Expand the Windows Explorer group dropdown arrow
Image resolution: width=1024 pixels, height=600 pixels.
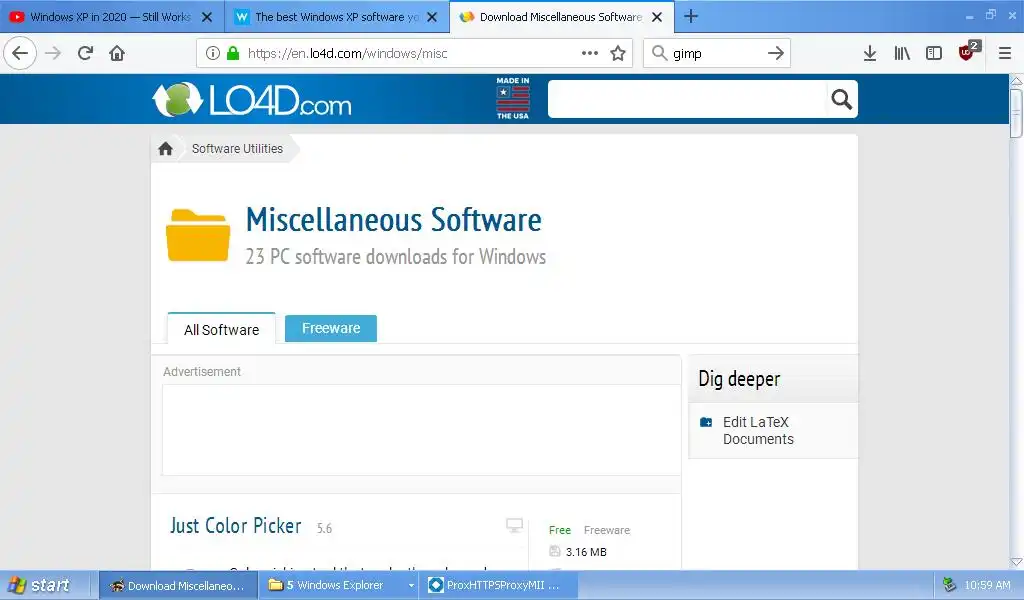(x=411, y=586)
